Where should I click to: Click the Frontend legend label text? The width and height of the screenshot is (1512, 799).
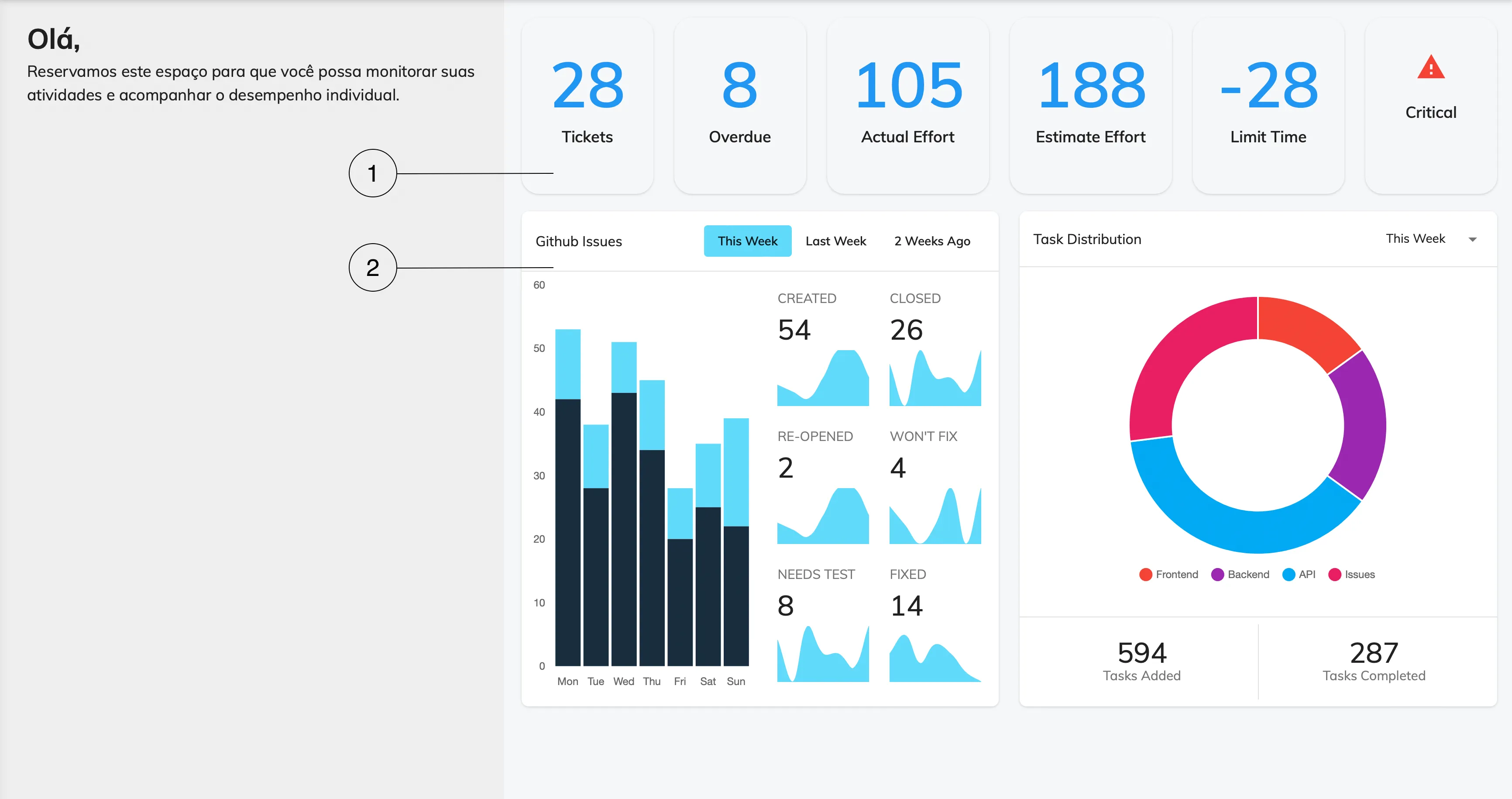coord(1177,574)
